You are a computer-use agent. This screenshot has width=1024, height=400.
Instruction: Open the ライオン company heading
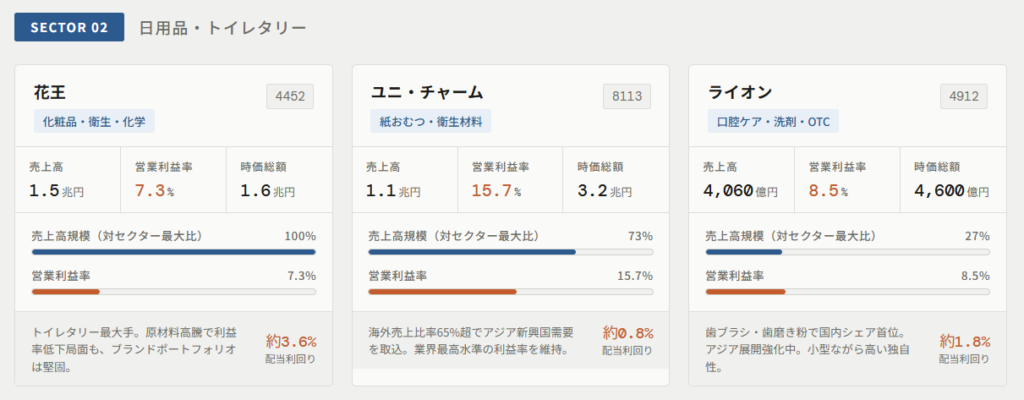[740, 92]
